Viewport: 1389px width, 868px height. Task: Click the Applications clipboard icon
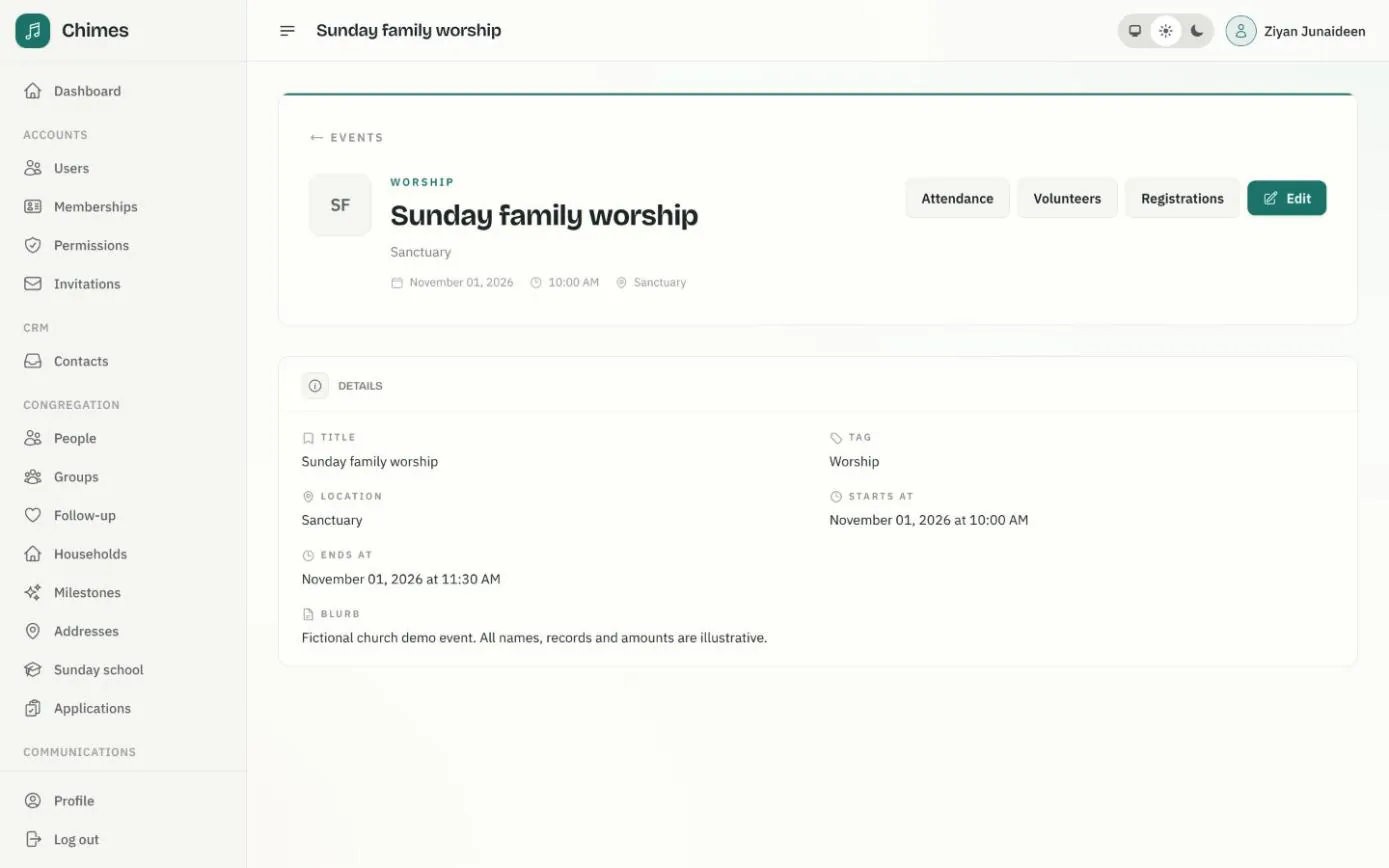pos(33,708)
